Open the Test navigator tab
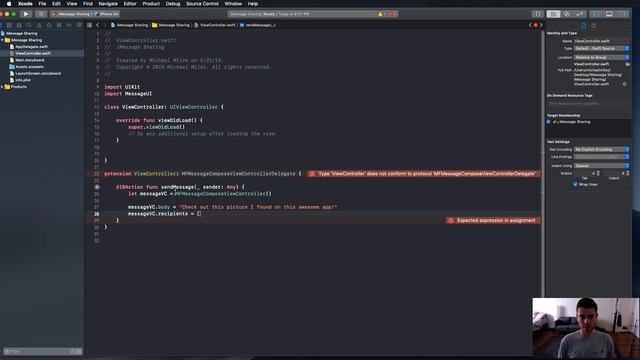Image resolution: width=640 pixels, height=360 pixels. (x=49, y=25)
